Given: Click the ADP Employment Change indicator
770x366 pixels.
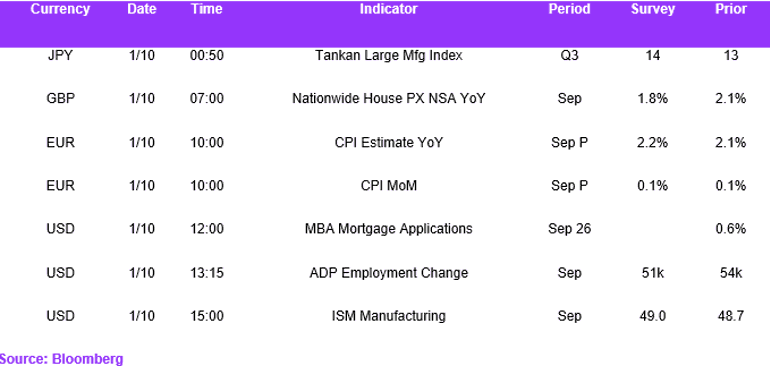Looking at the screenshot, I should (388, 273).
